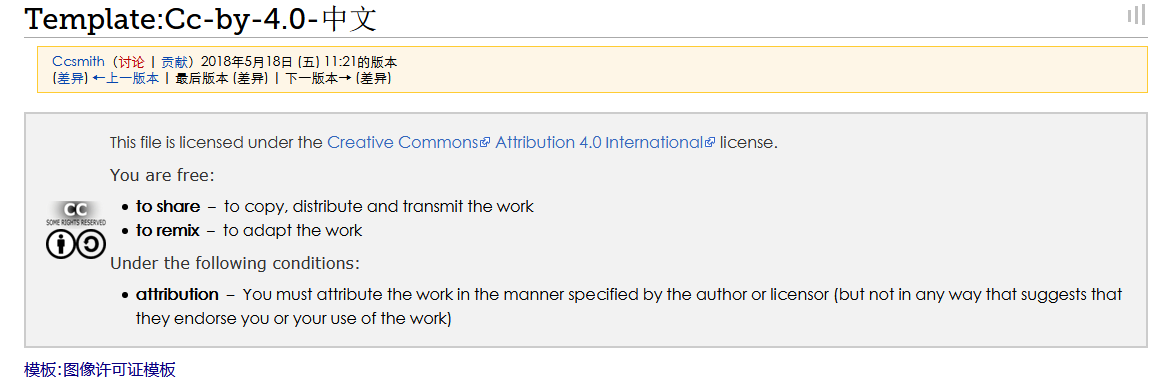Go to the ←上一版本 previous revision

click(x=126, y=78)
